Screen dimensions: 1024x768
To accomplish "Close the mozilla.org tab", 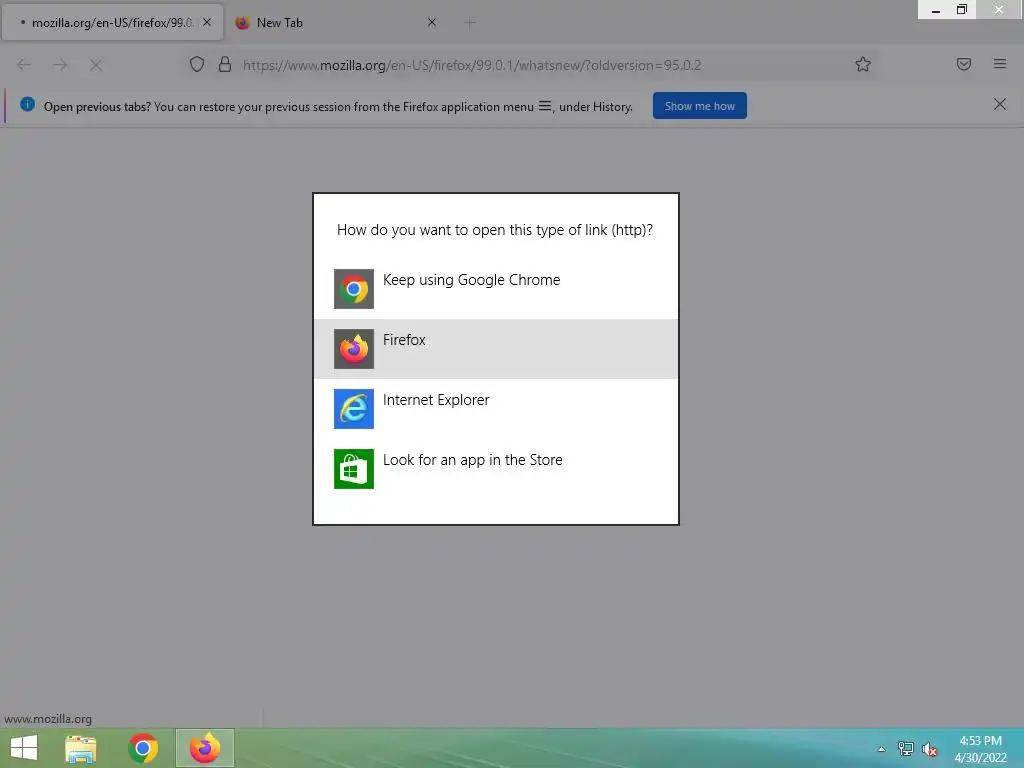I will coord(207,22).
